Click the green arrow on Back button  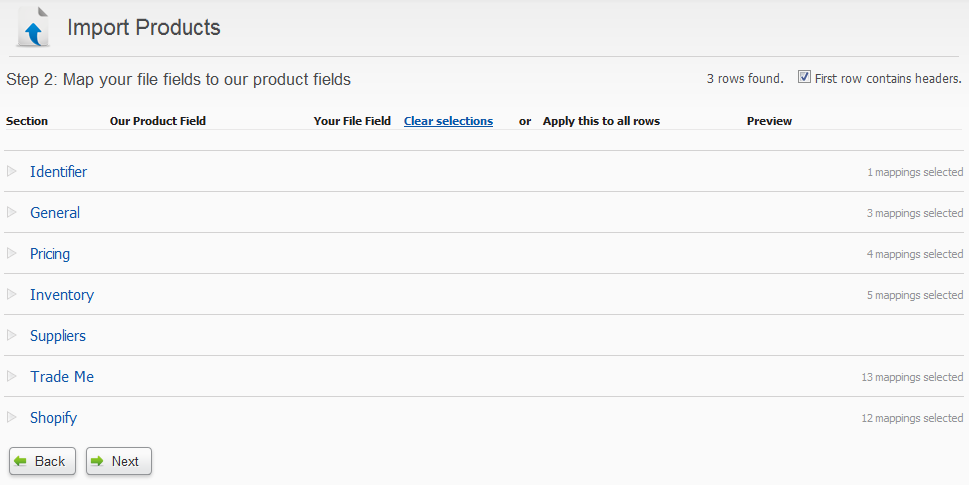21,462
